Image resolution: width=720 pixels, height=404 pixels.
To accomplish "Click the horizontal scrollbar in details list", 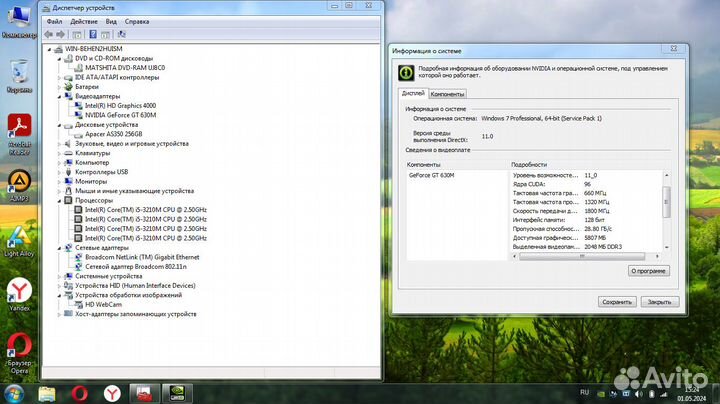I will tap(582, 256).
